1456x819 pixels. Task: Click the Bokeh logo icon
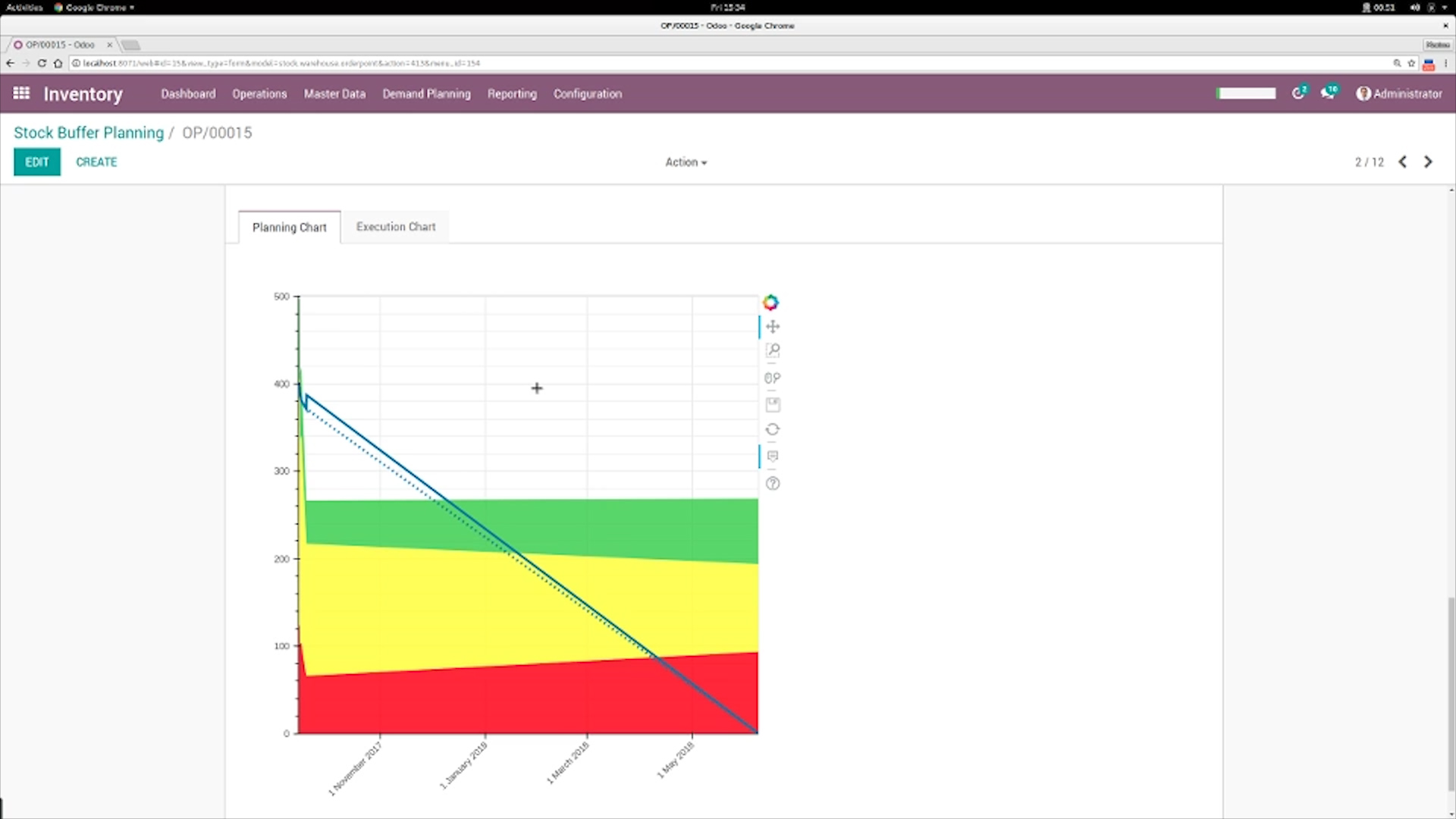pyautogui.click(x=770, y=303)
